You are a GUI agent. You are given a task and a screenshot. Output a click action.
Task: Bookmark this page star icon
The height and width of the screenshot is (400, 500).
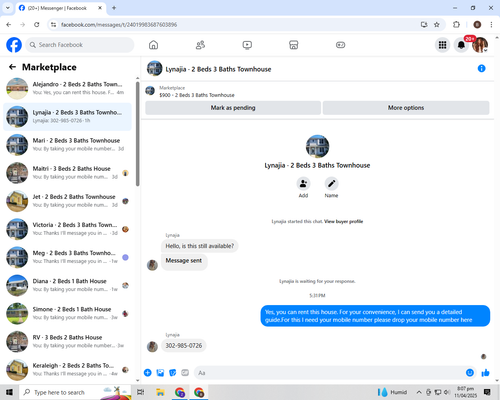tap(437, 25)
